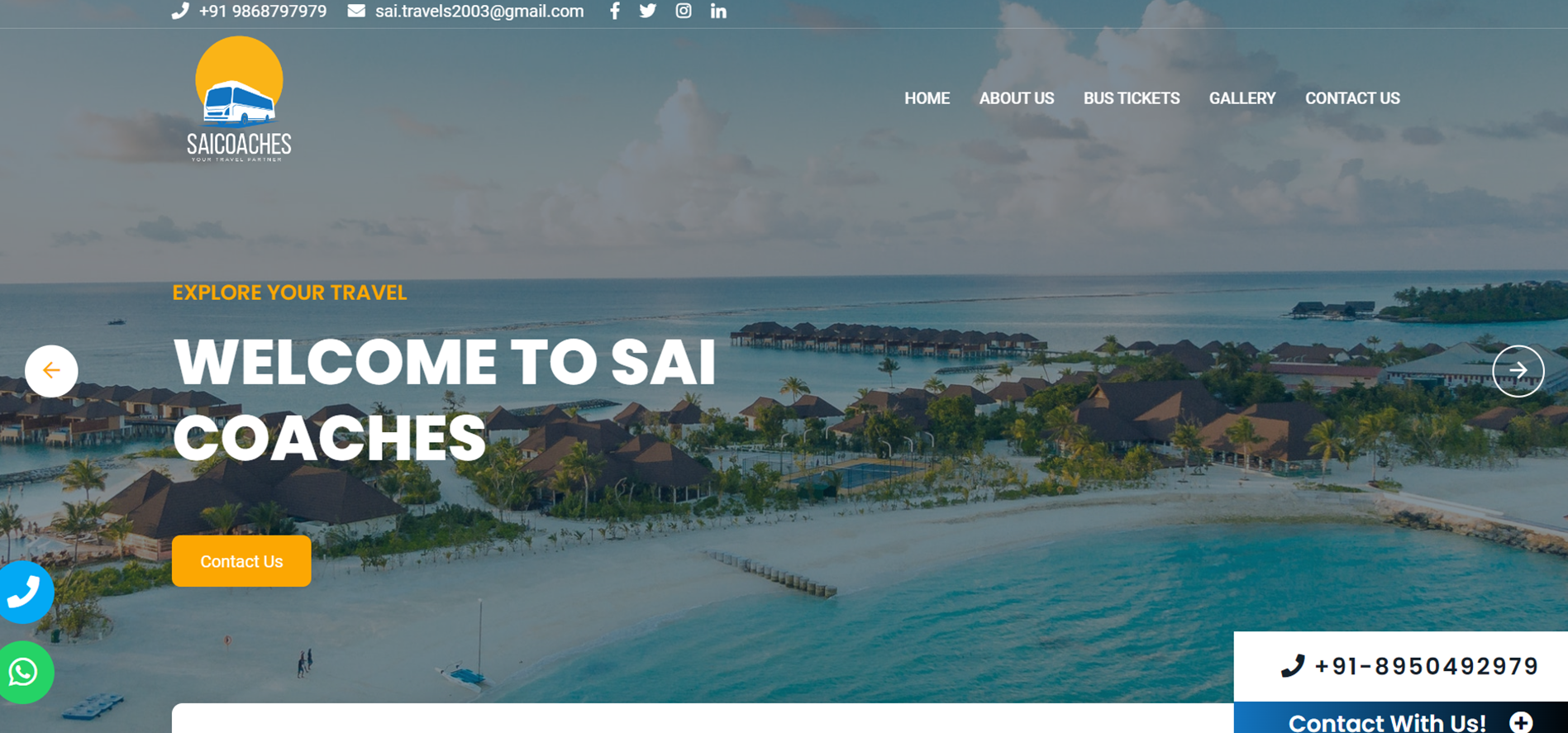This screenshot has height=733, width=1568.
Task: Select CONTACT US in navigation
Action: click(x=1352, y=98)
